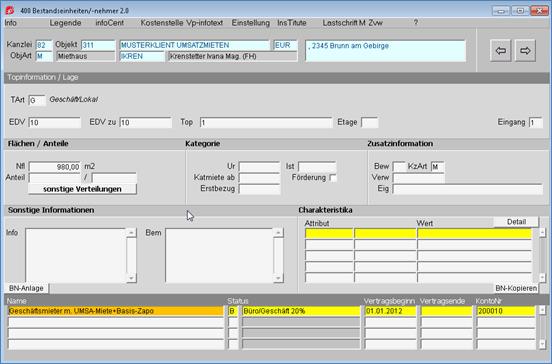
Task: Click the tenant list scroll down arrow
Action: (x=542, y=344)
